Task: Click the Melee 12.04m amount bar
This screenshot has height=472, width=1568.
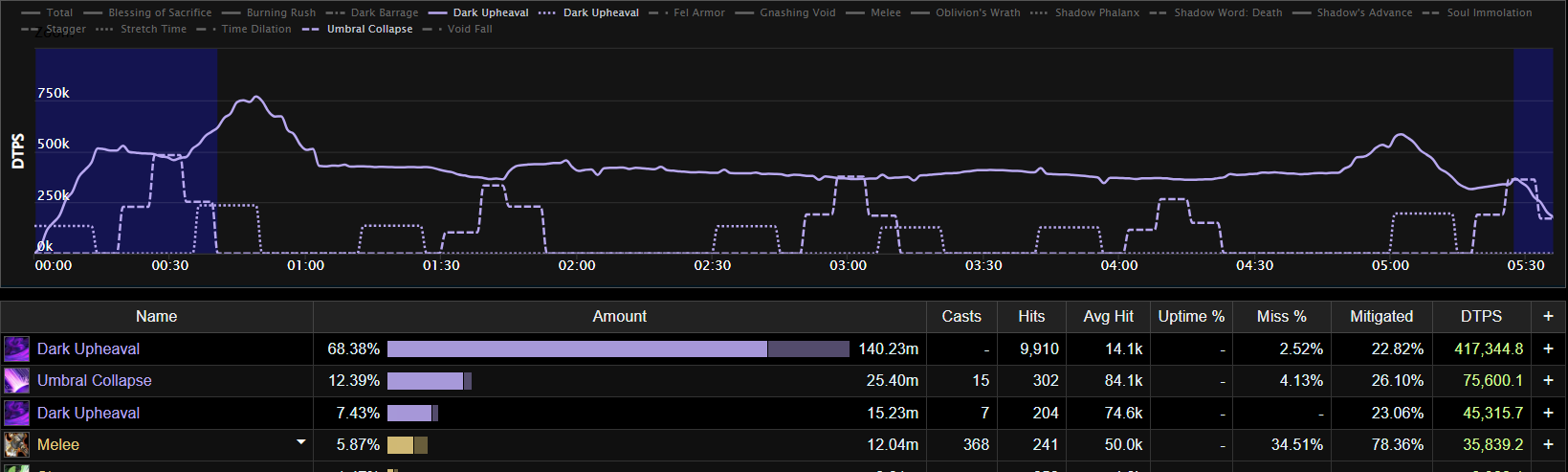Action: tap(408, 445)
